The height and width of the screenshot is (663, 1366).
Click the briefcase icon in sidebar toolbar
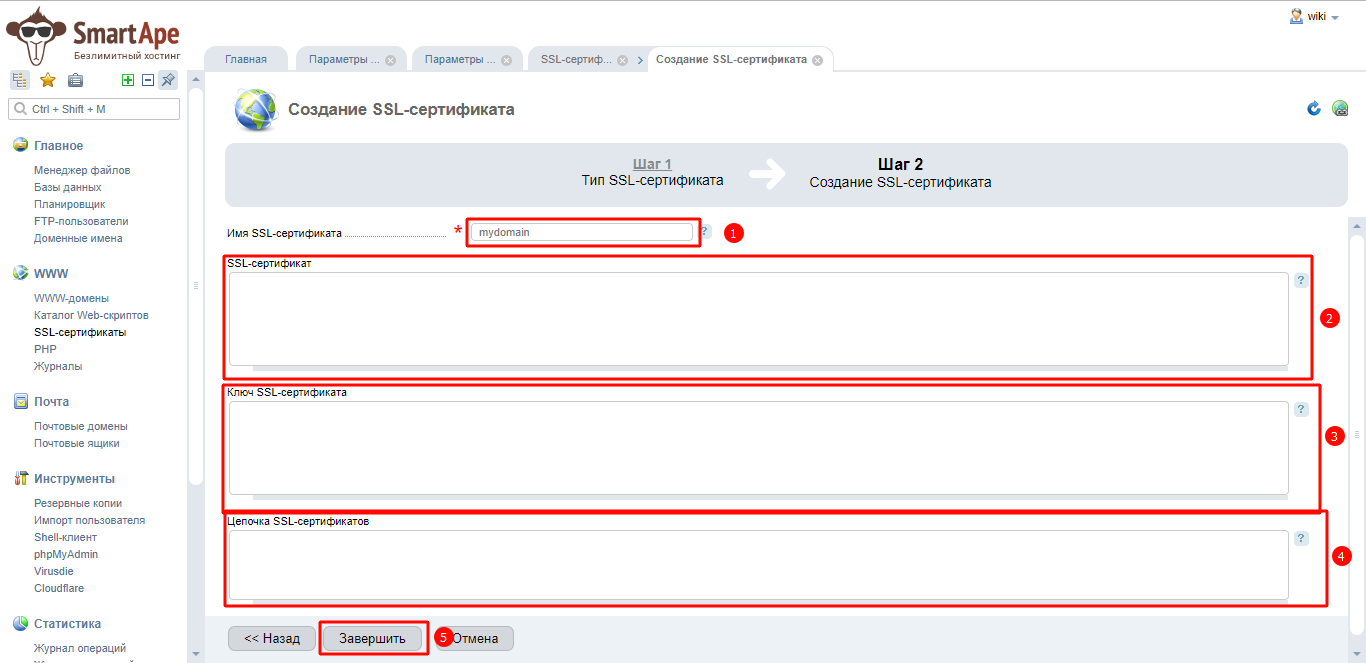click(x=75, y=81)
